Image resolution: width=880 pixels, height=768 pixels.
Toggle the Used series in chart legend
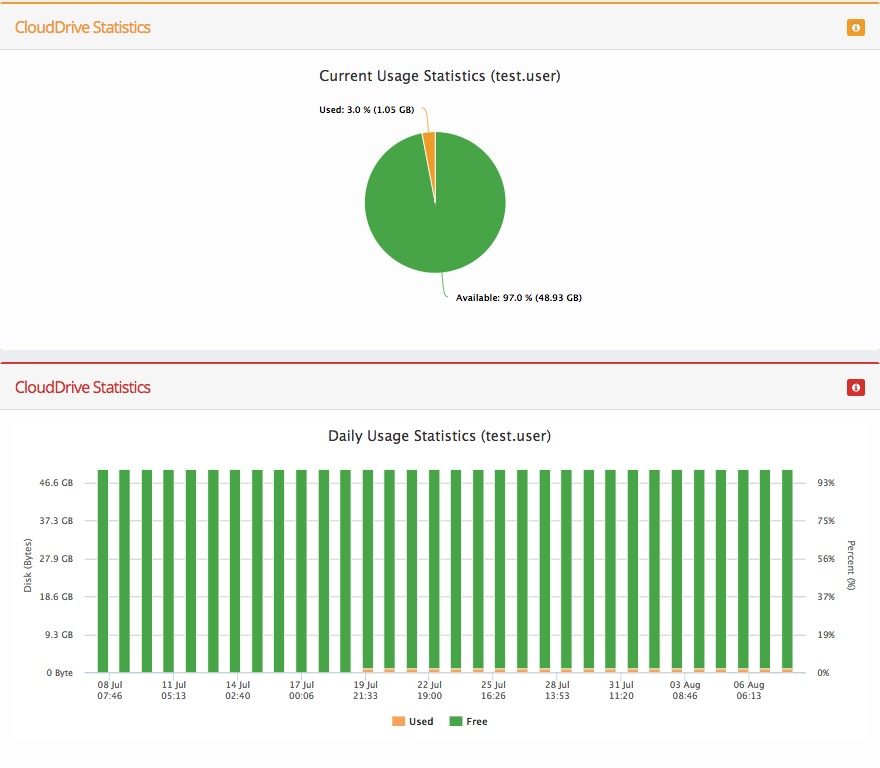[421, 721]
